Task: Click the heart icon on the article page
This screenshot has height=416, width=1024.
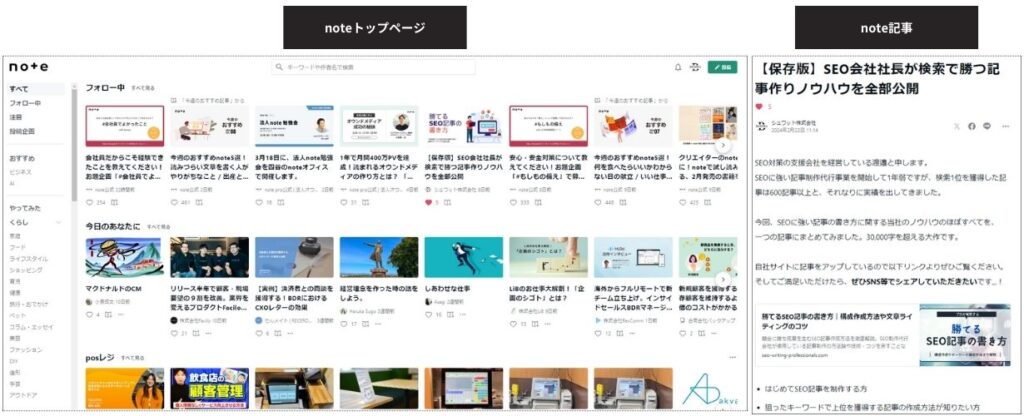Action: [758, 106]
